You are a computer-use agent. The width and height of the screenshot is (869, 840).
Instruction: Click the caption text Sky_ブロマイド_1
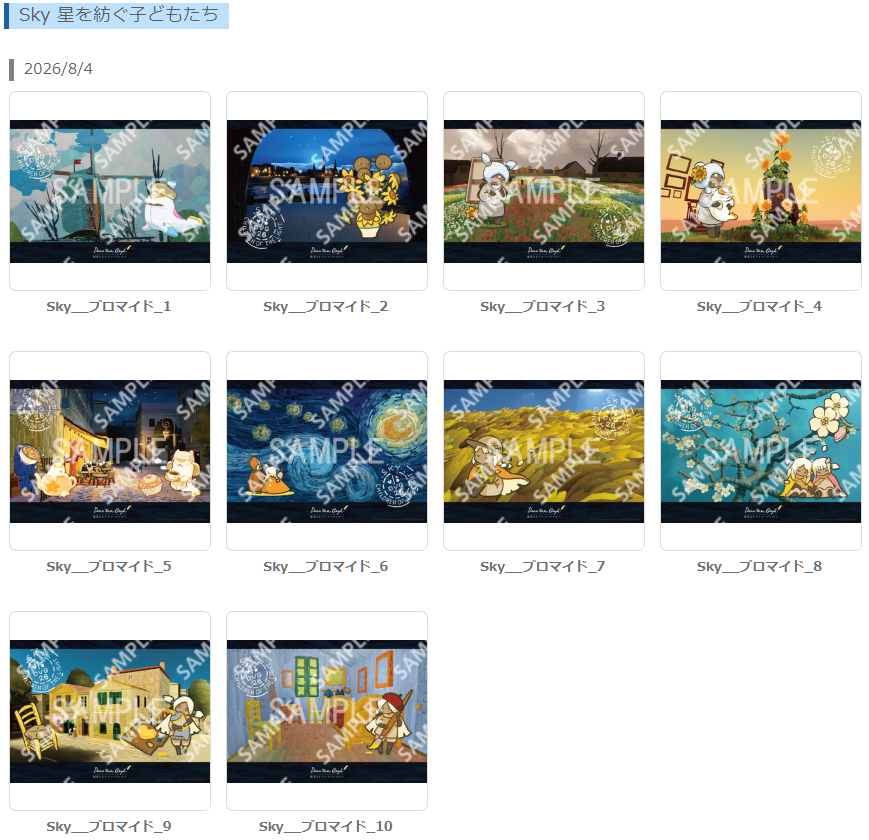(x=109, y=306)
